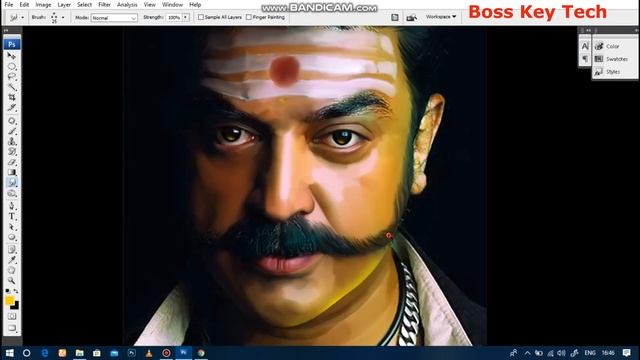Screen dimensions: 640x360
Task: Open the Color panel
Action: point(607,46)
